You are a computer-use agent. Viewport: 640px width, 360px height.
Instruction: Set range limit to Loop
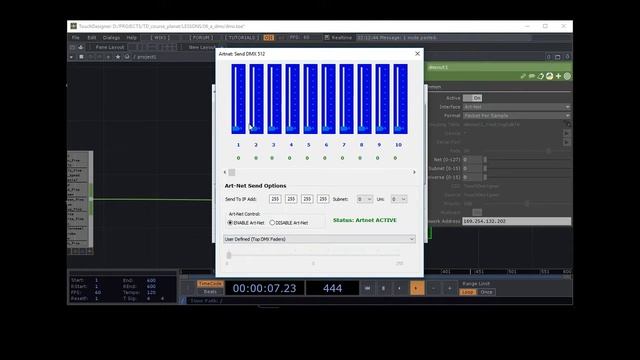point(468,292)
